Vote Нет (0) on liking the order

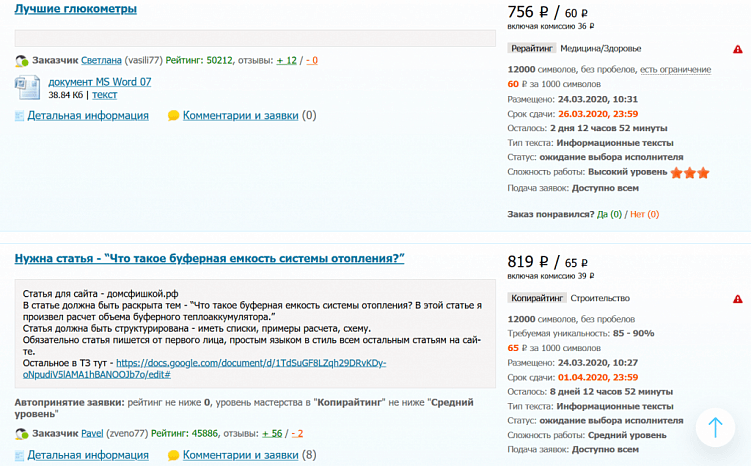click(x=644, y=214)
